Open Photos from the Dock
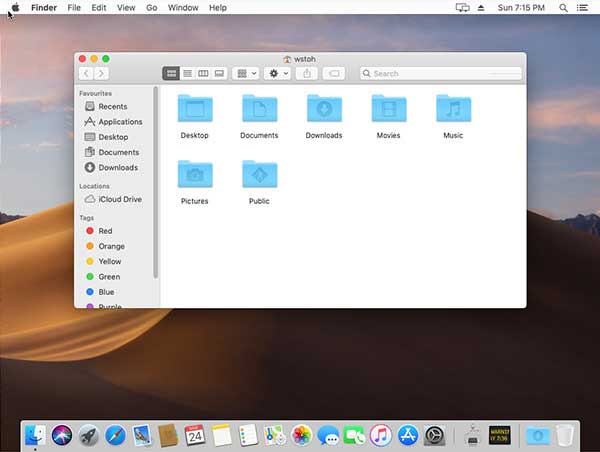Screen dimensions: 600x452 [302, 435]
